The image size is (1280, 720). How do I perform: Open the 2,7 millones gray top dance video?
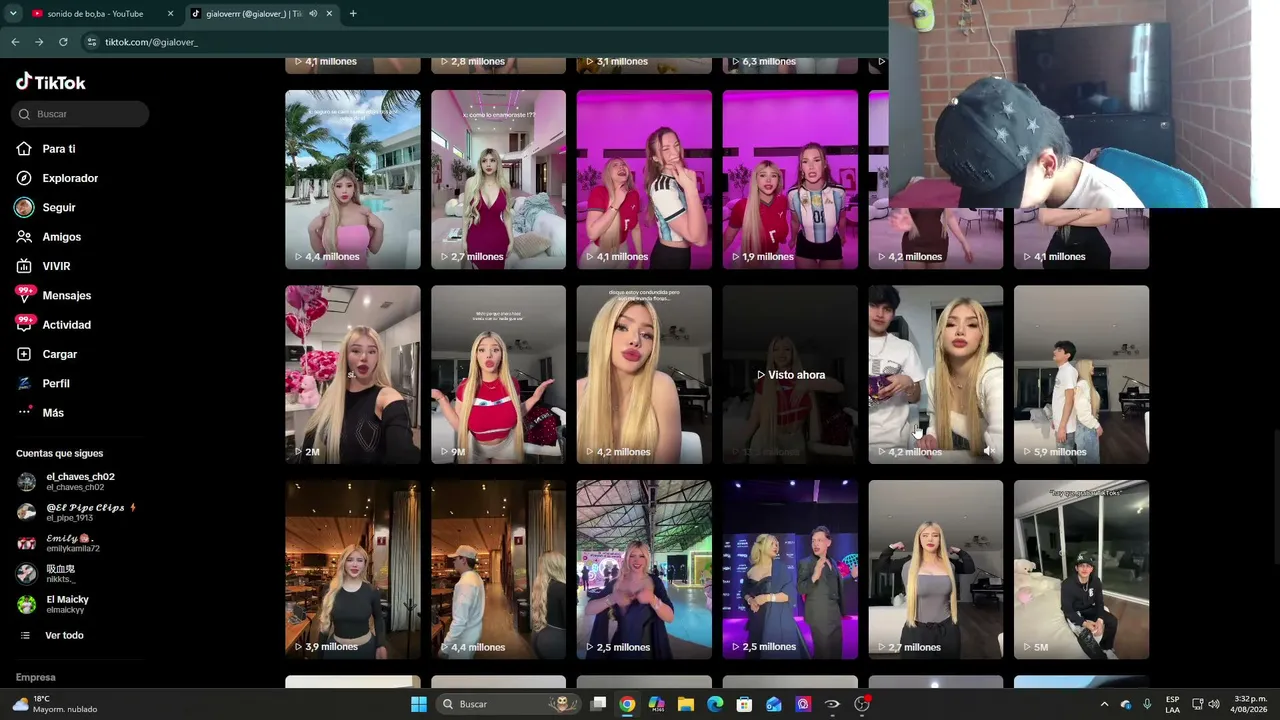tap(935, 570)
